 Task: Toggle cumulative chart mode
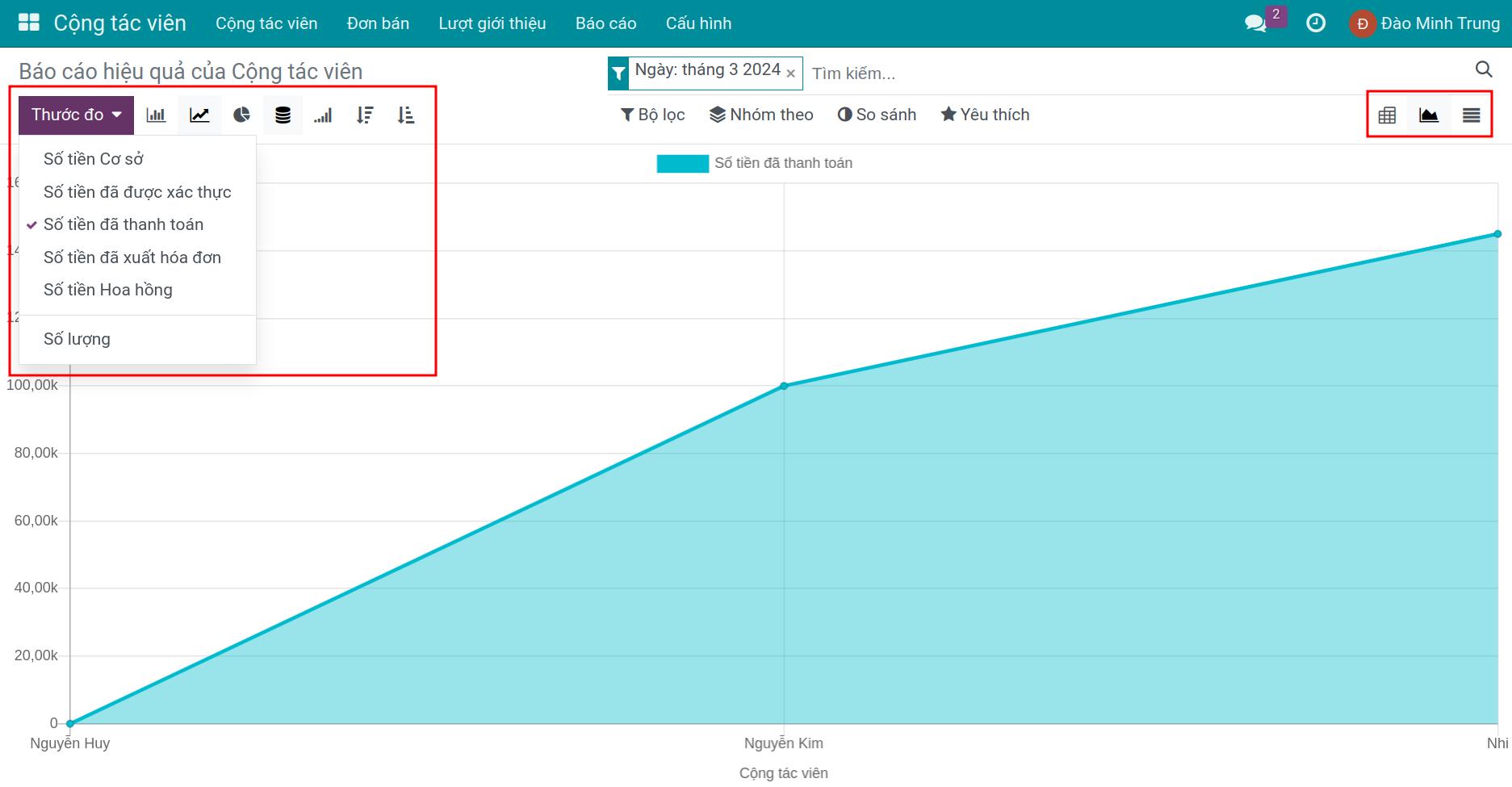click(x=323, y=115)
